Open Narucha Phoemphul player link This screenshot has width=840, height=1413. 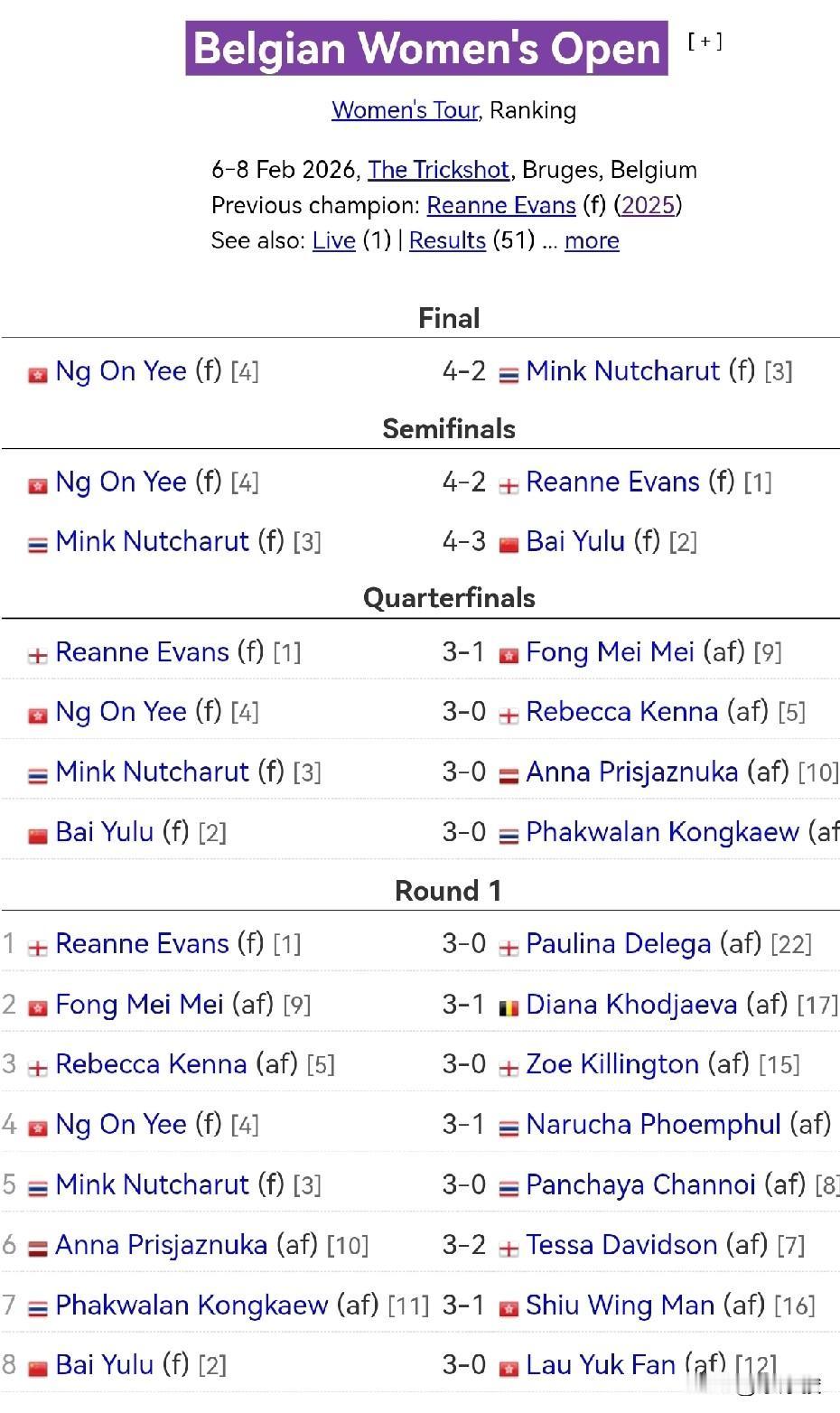(653, 1124)
